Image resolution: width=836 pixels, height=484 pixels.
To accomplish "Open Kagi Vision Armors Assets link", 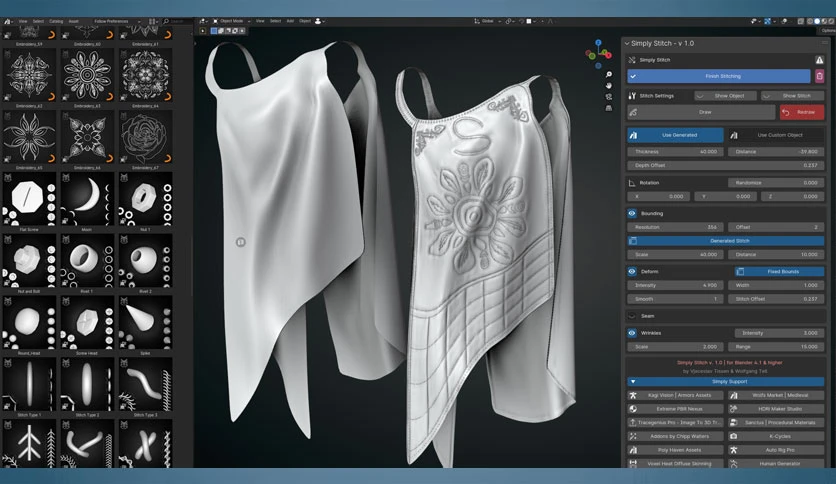I will (x=676, y=396).
